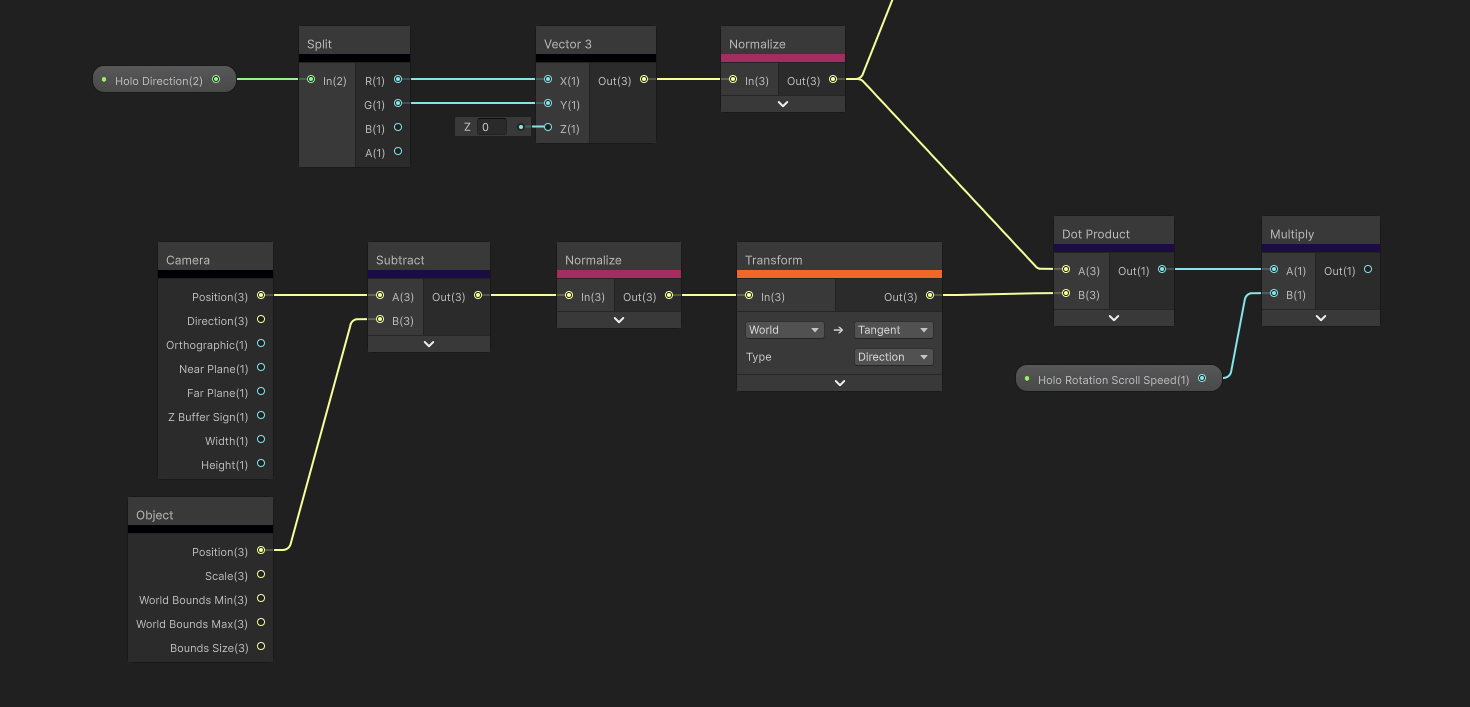Collapse the Subtract node with its chevron
The height and width of the screenshot is (707, 1470).
428,343
